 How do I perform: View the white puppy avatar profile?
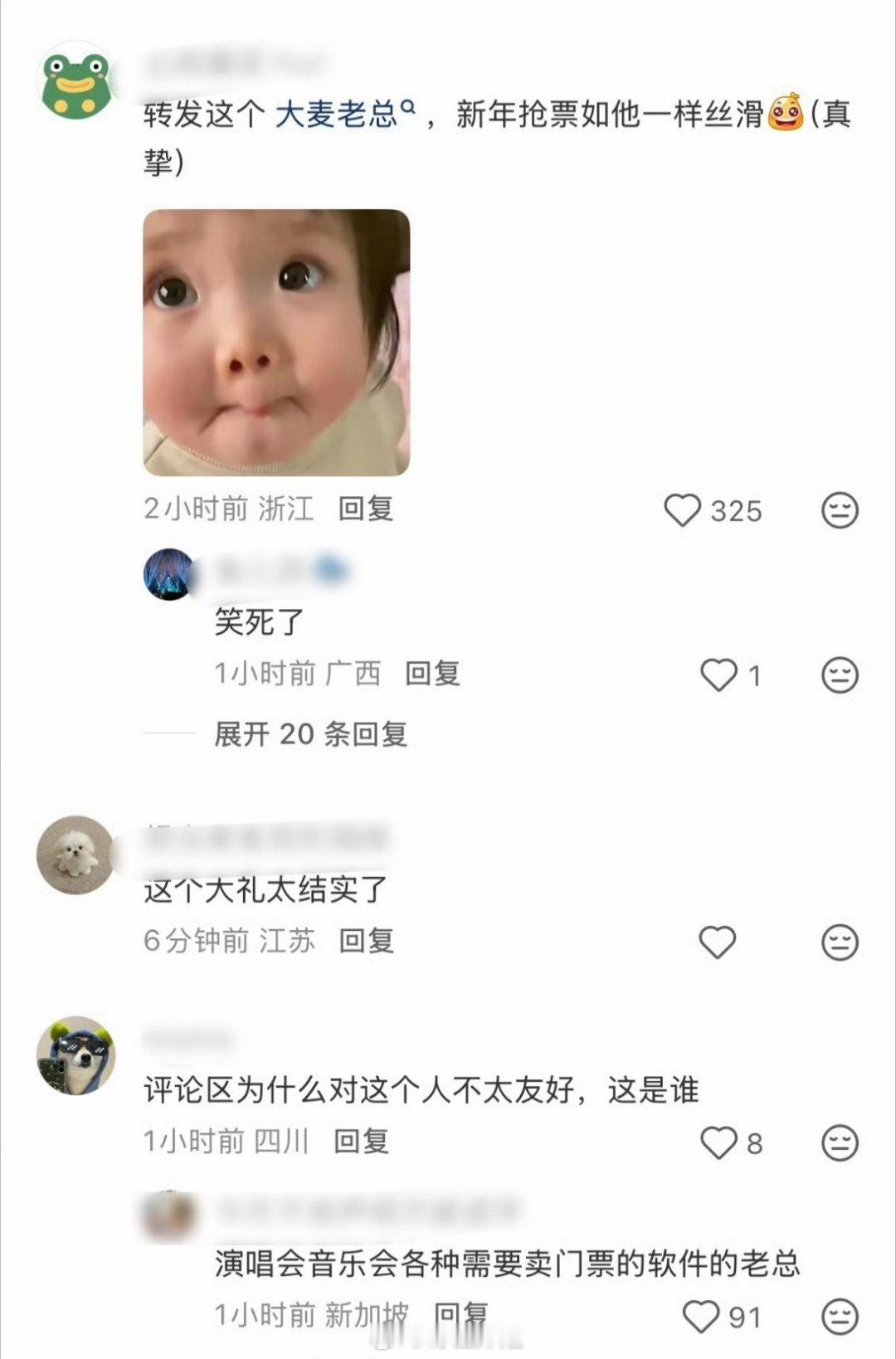pyautogui.click(x=76, y=855)
